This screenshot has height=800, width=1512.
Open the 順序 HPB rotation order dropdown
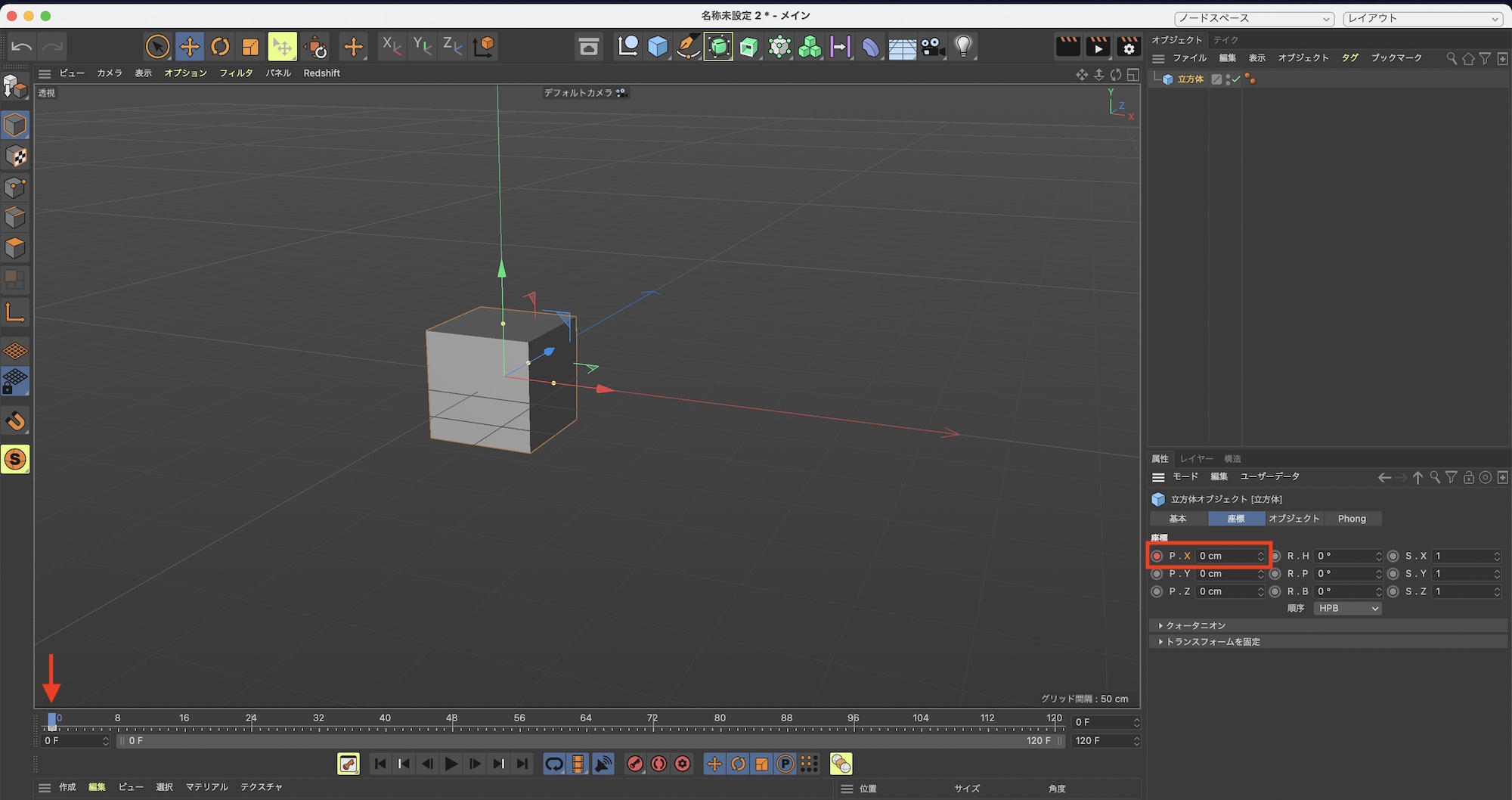click(1347, 608)
